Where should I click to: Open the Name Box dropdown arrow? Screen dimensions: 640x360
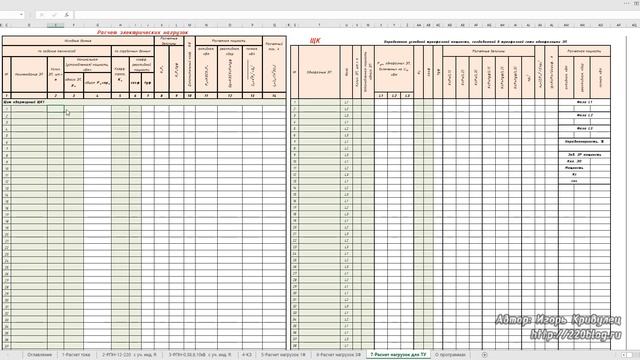click(x=21, y=15)
